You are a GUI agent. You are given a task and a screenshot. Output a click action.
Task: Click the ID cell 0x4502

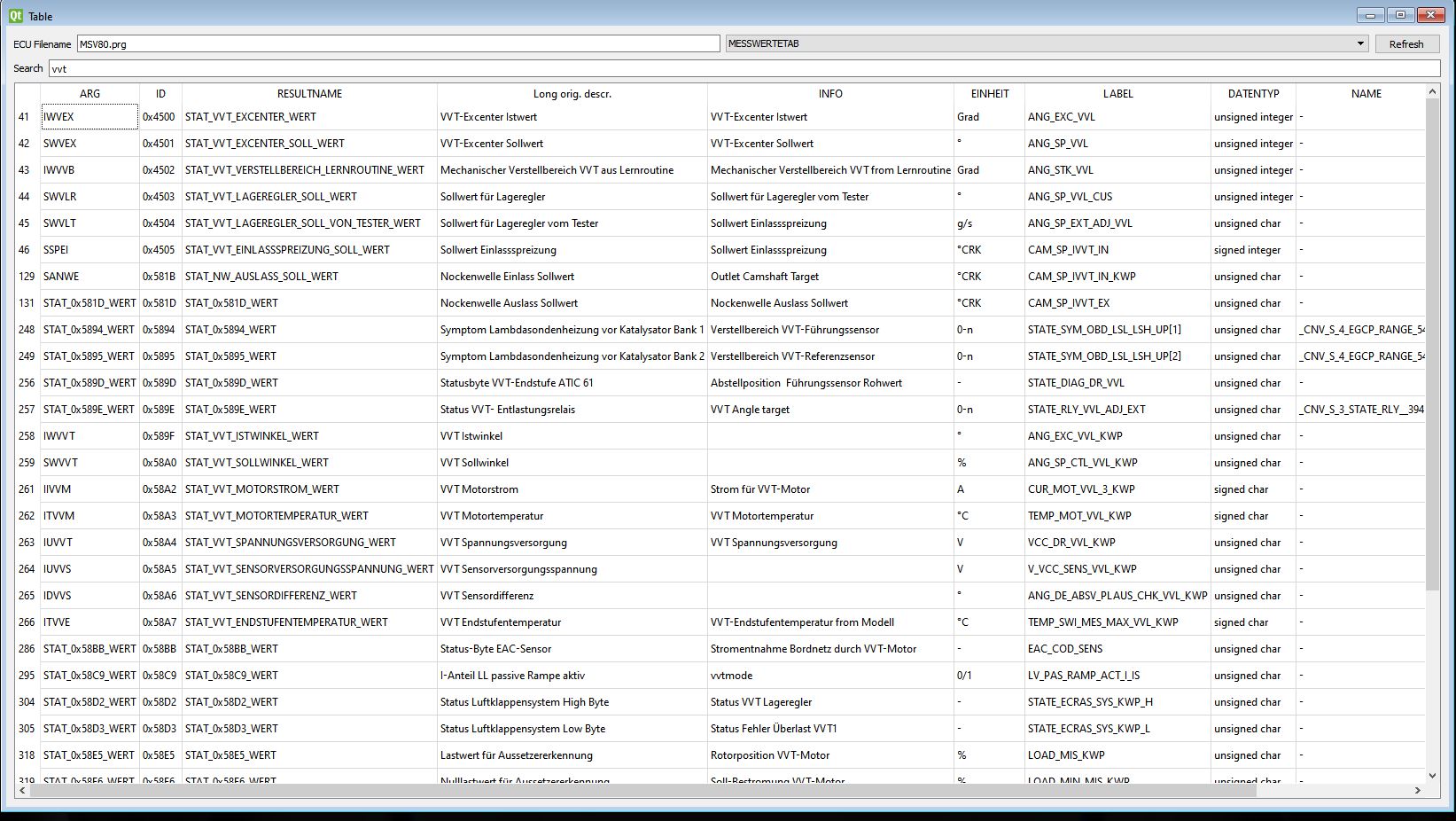pyautogui.click(x=160, y=170)
